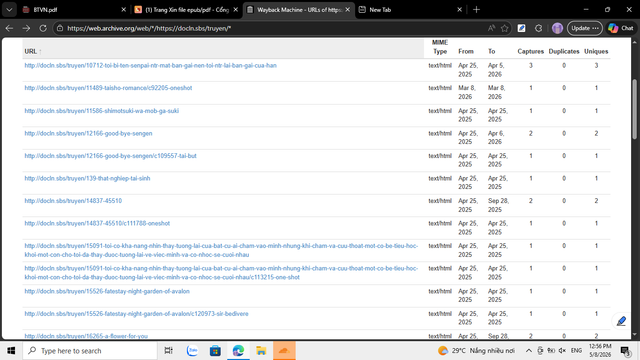Open the Windows Start menu
Screen dimensions: 640x360
tap(11, 351)
